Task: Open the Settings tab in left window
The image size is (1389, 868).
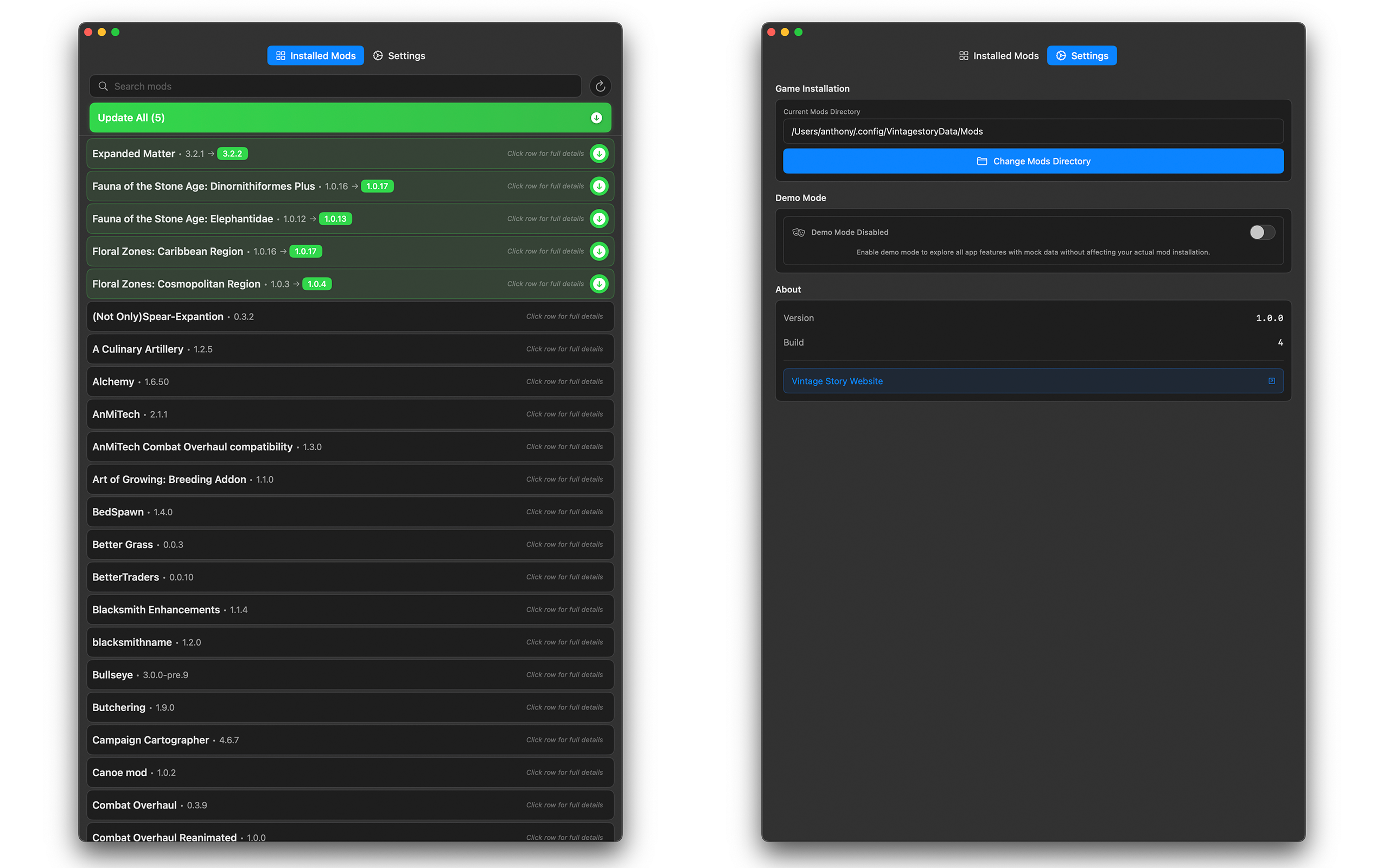Action: [399, 56]
